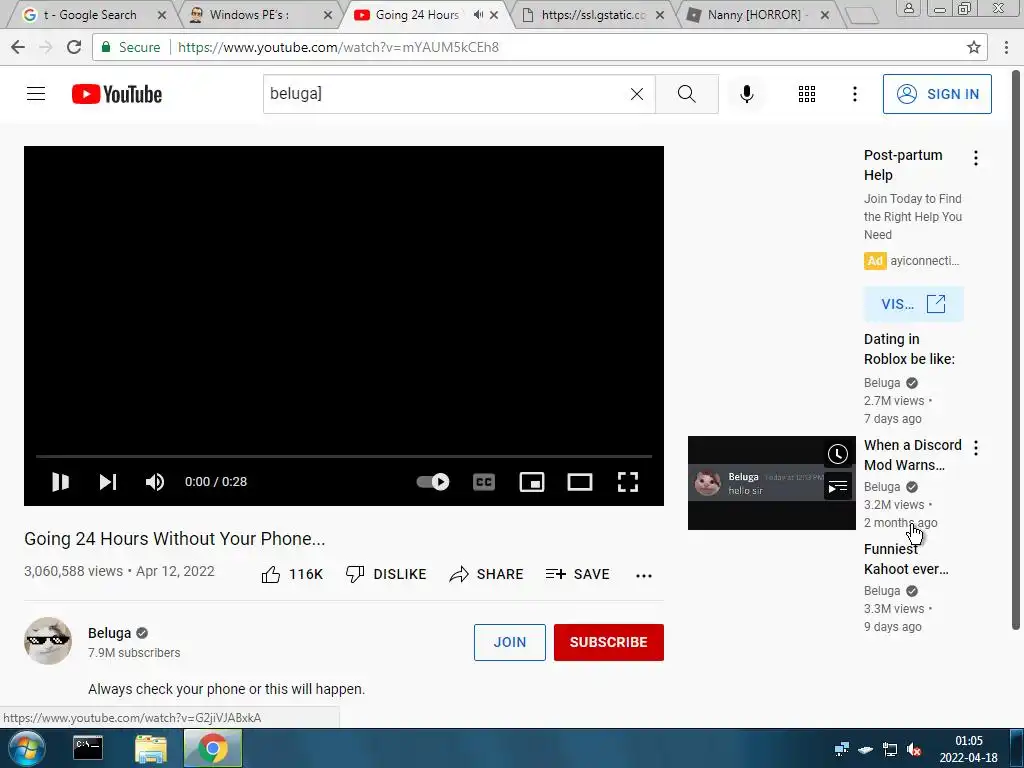Save the video to a playlist
Image resolution: width=1024 pixels, height=768 pixels.
(577, 574)
